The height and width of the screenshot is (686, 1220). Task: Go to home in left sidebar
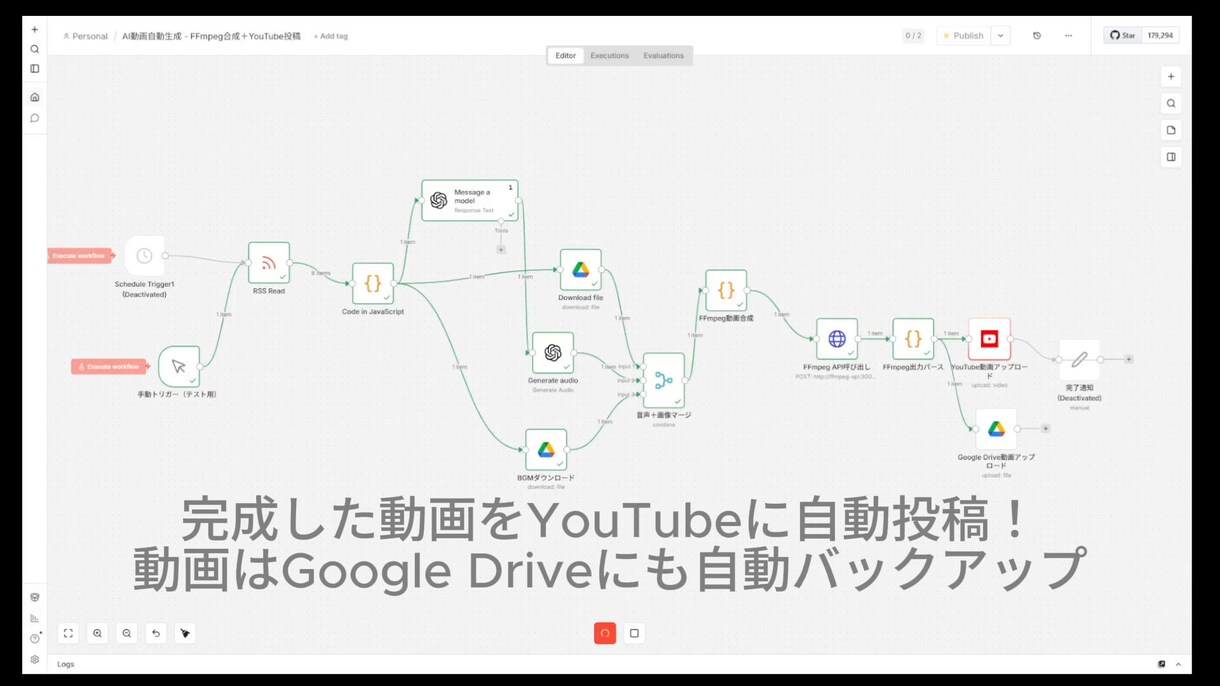35,97
